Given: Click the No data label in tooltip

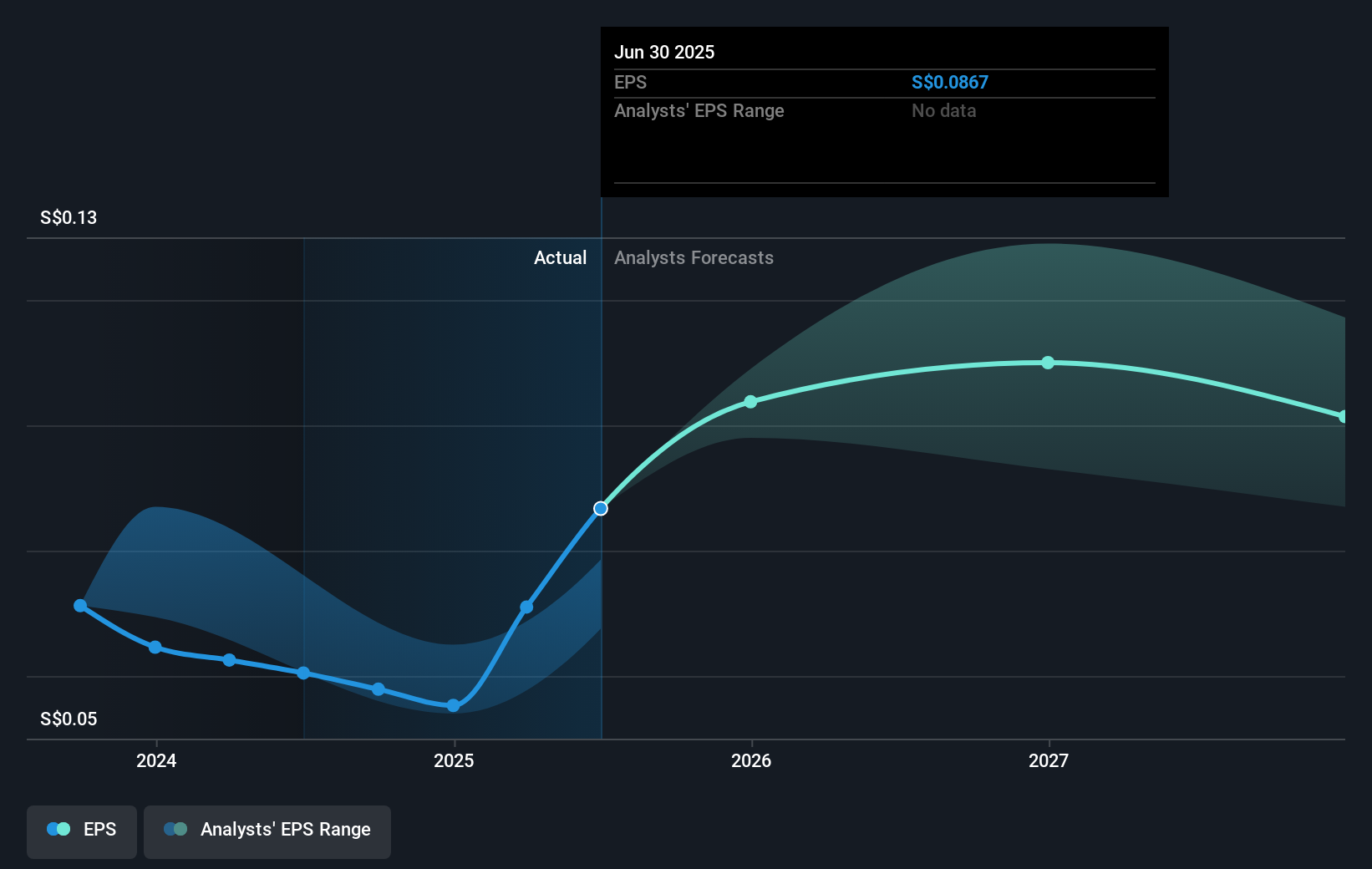Looking at the screenshot, I should click(x=943, y=110).
